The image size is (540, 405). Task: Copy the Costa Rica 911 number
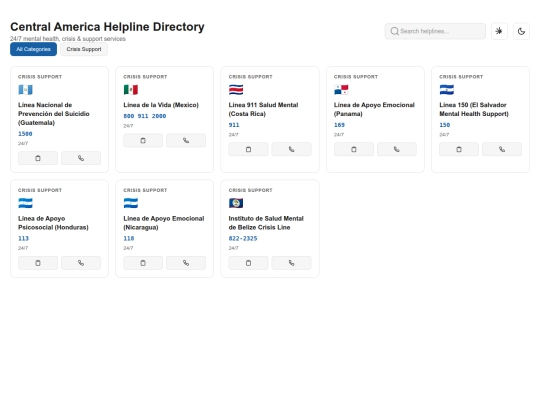(x=248, y=149)
